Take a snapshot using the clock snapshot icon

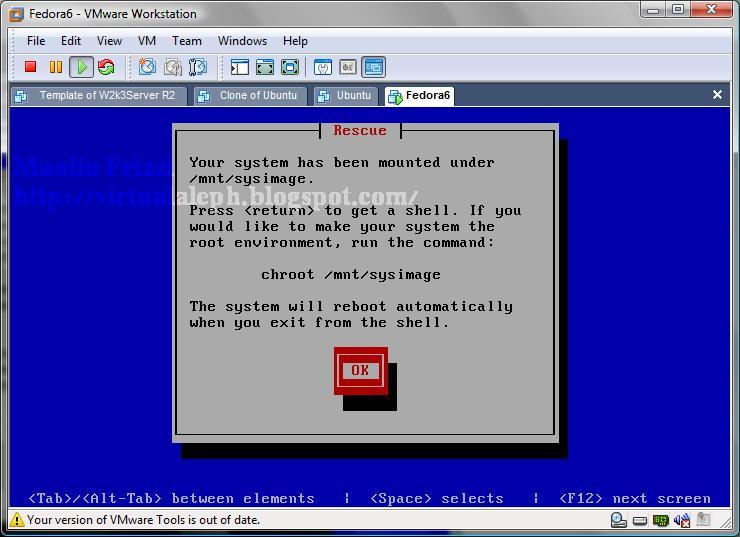click(x=147, y=67)
